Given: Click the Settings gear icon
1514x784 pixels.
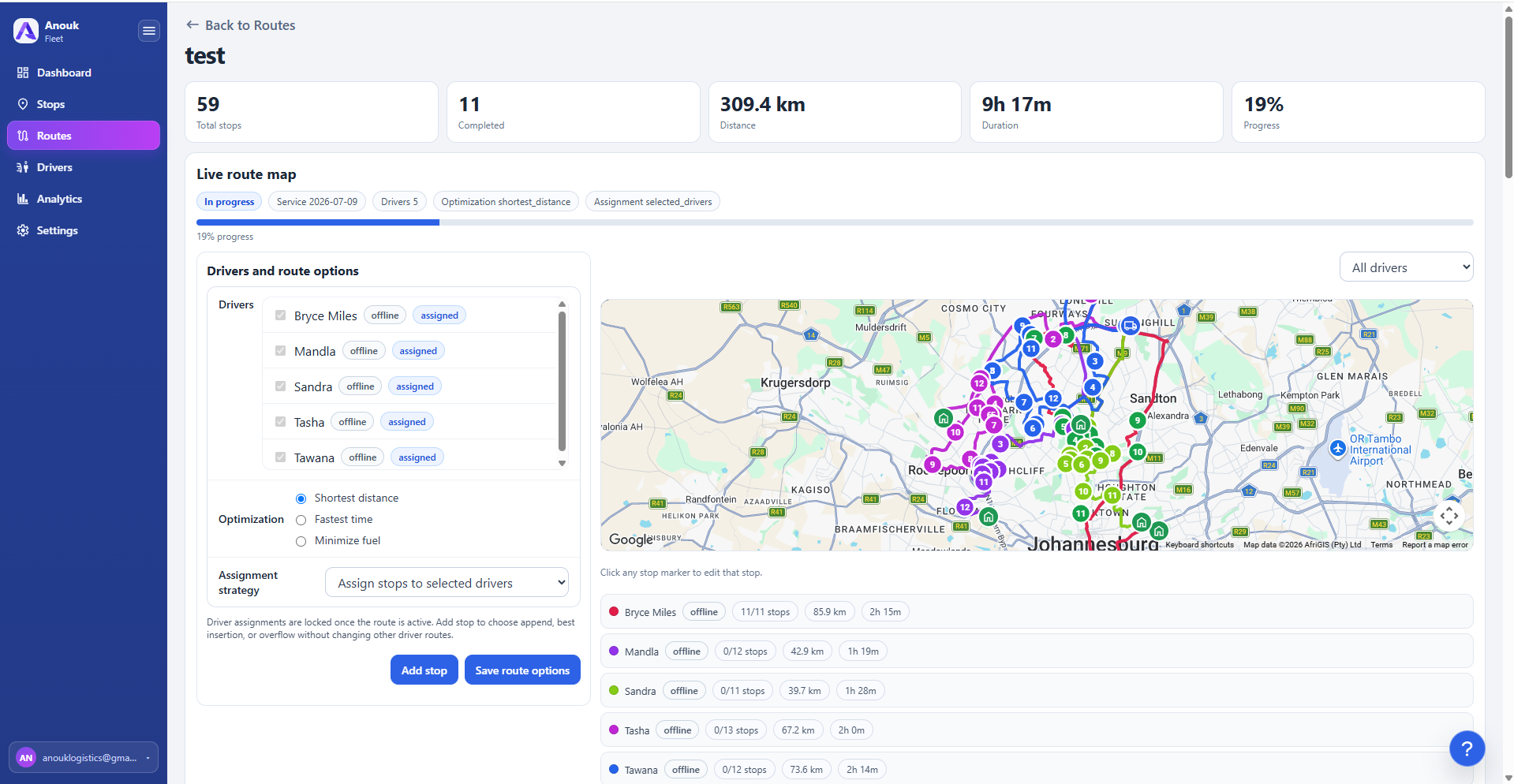Looking at the screenshot, I should (x=23, y=230).
